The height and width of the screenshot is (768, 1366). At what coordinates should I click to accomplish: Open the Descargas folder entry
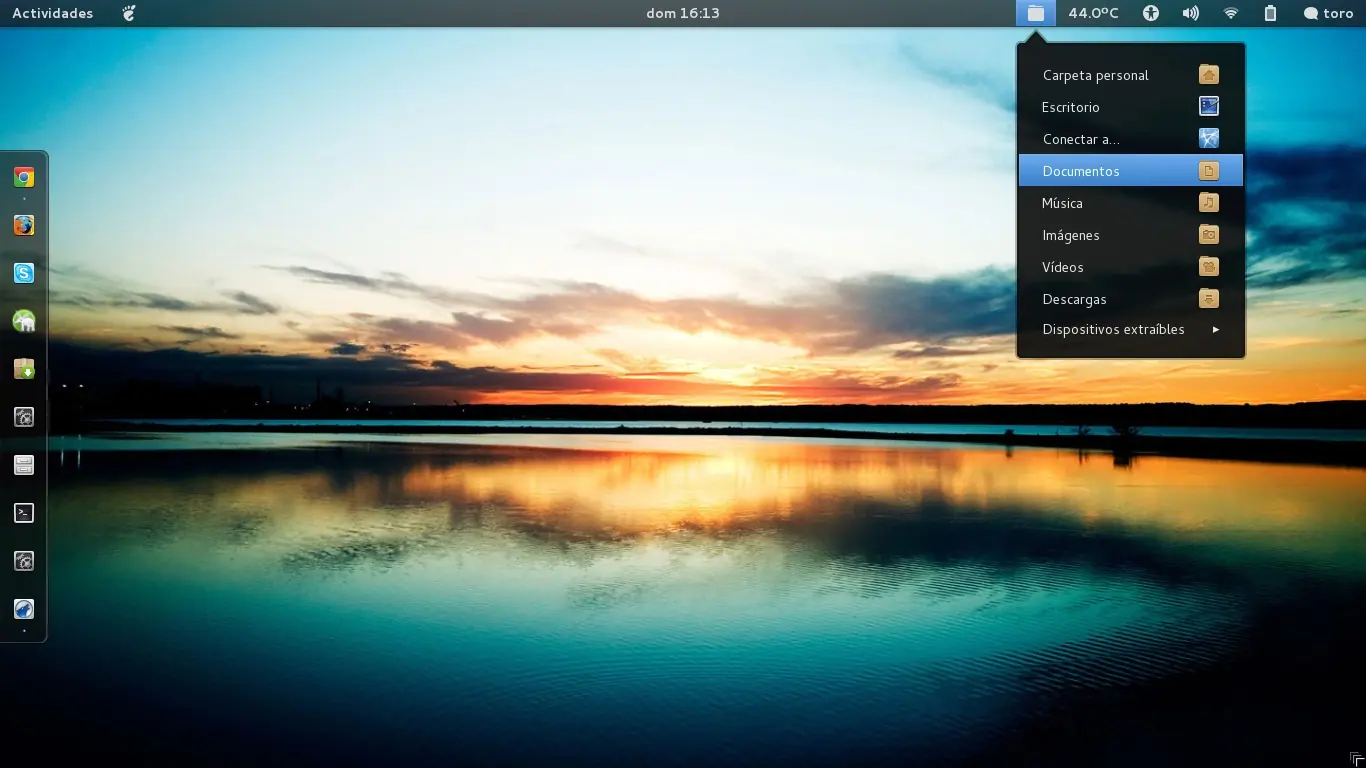click(x=1131, y=299)
